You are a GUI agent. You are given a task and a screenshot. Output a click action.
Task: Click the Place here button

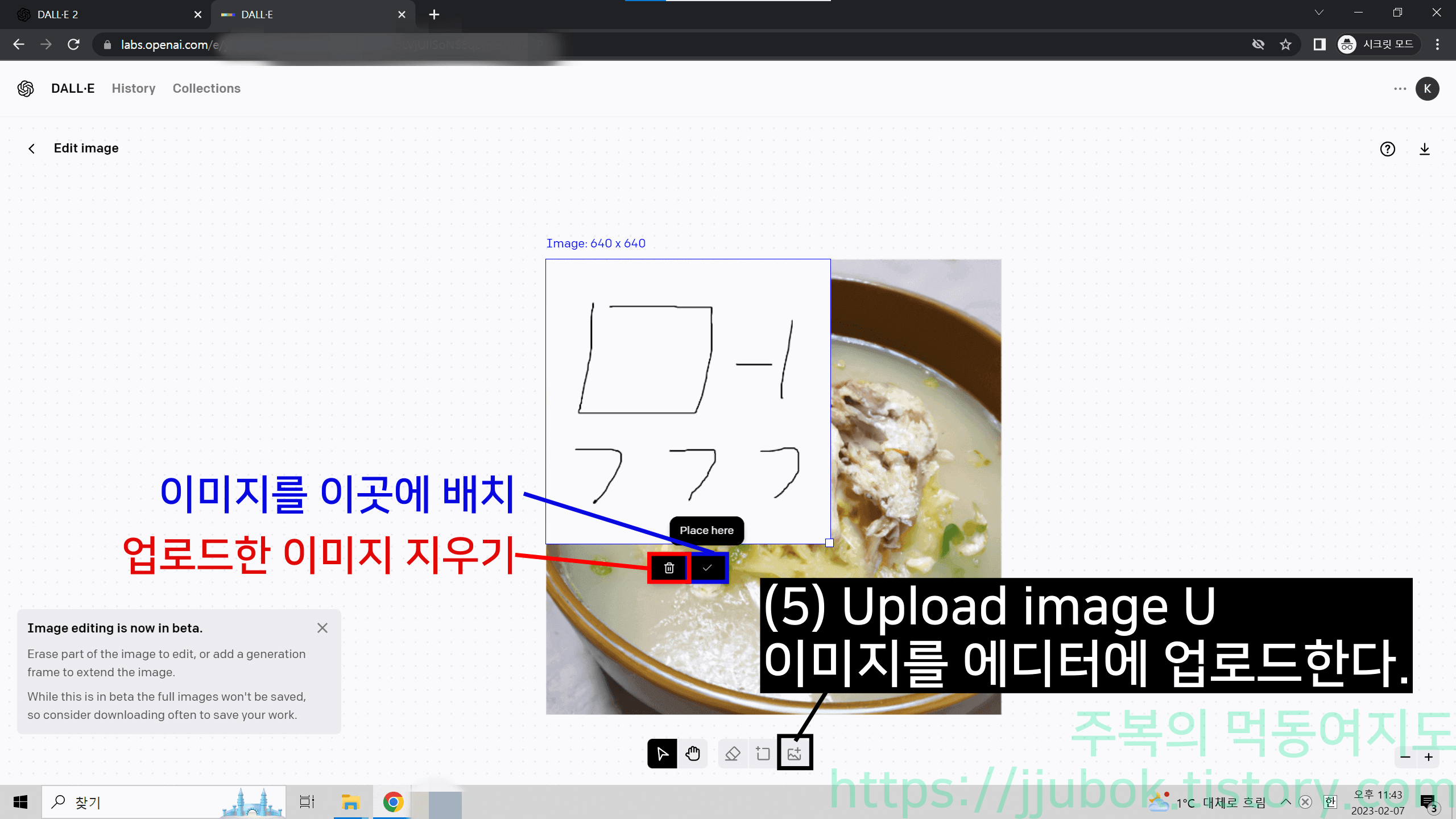[x=706, y=531]
